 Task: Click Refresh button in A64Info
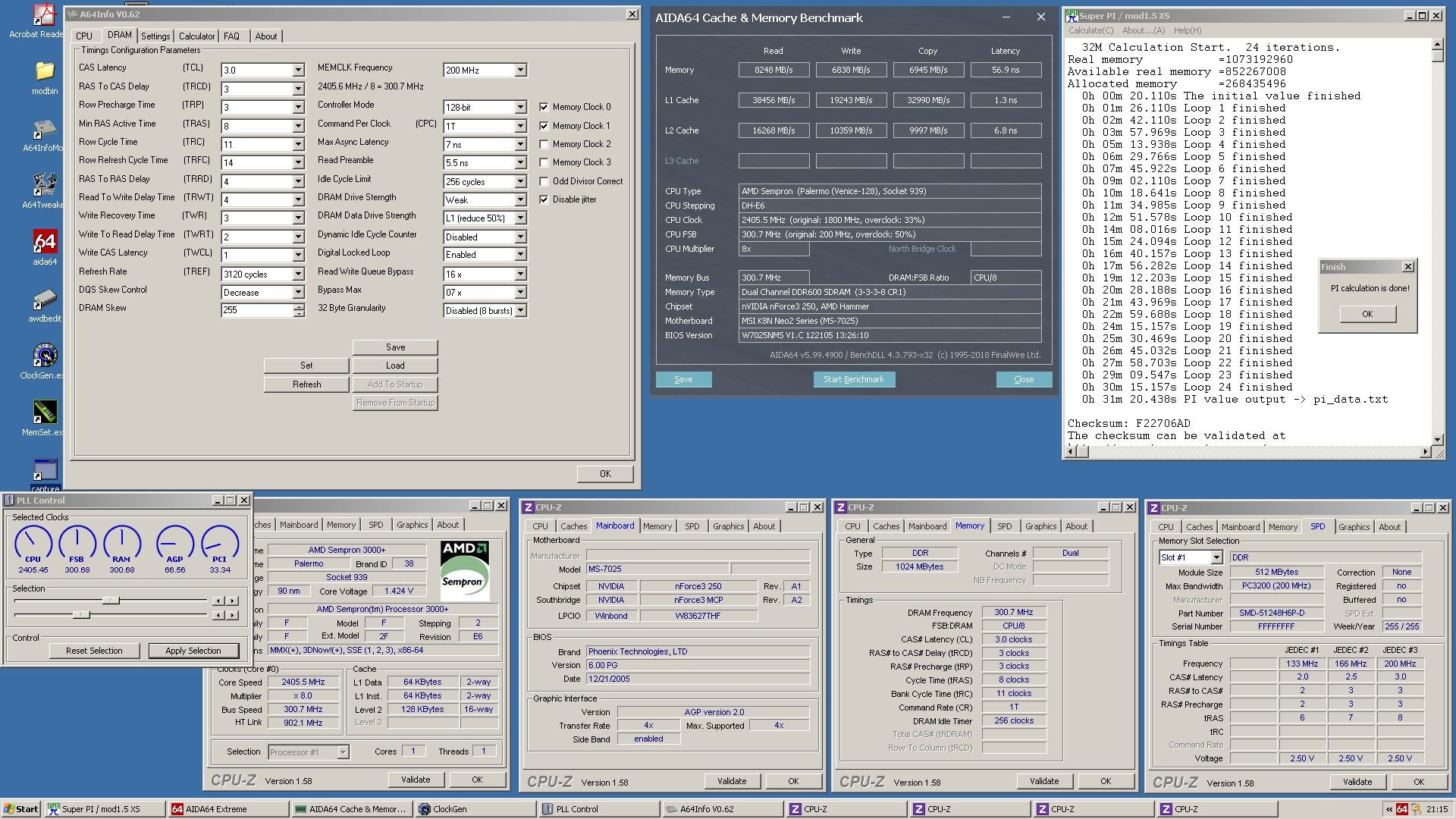[306, 384]
